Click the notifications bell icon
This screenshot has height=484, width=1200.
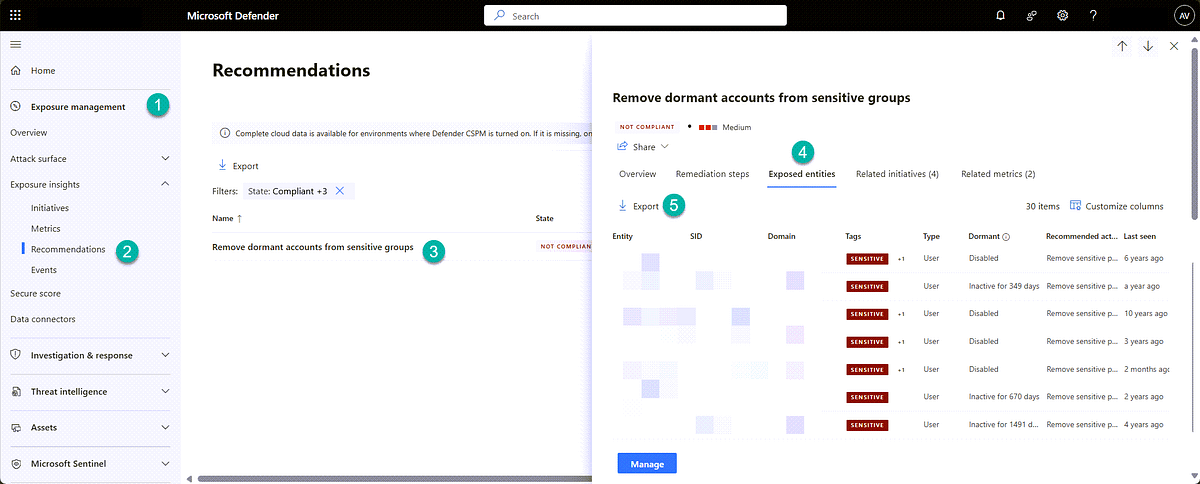[1001, 15]
